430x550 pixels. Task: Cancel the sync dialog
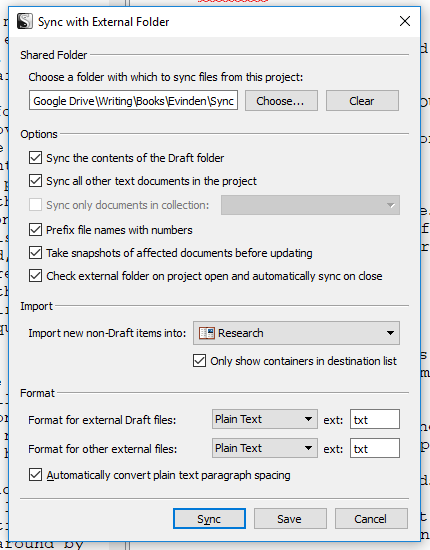point(371,518)
